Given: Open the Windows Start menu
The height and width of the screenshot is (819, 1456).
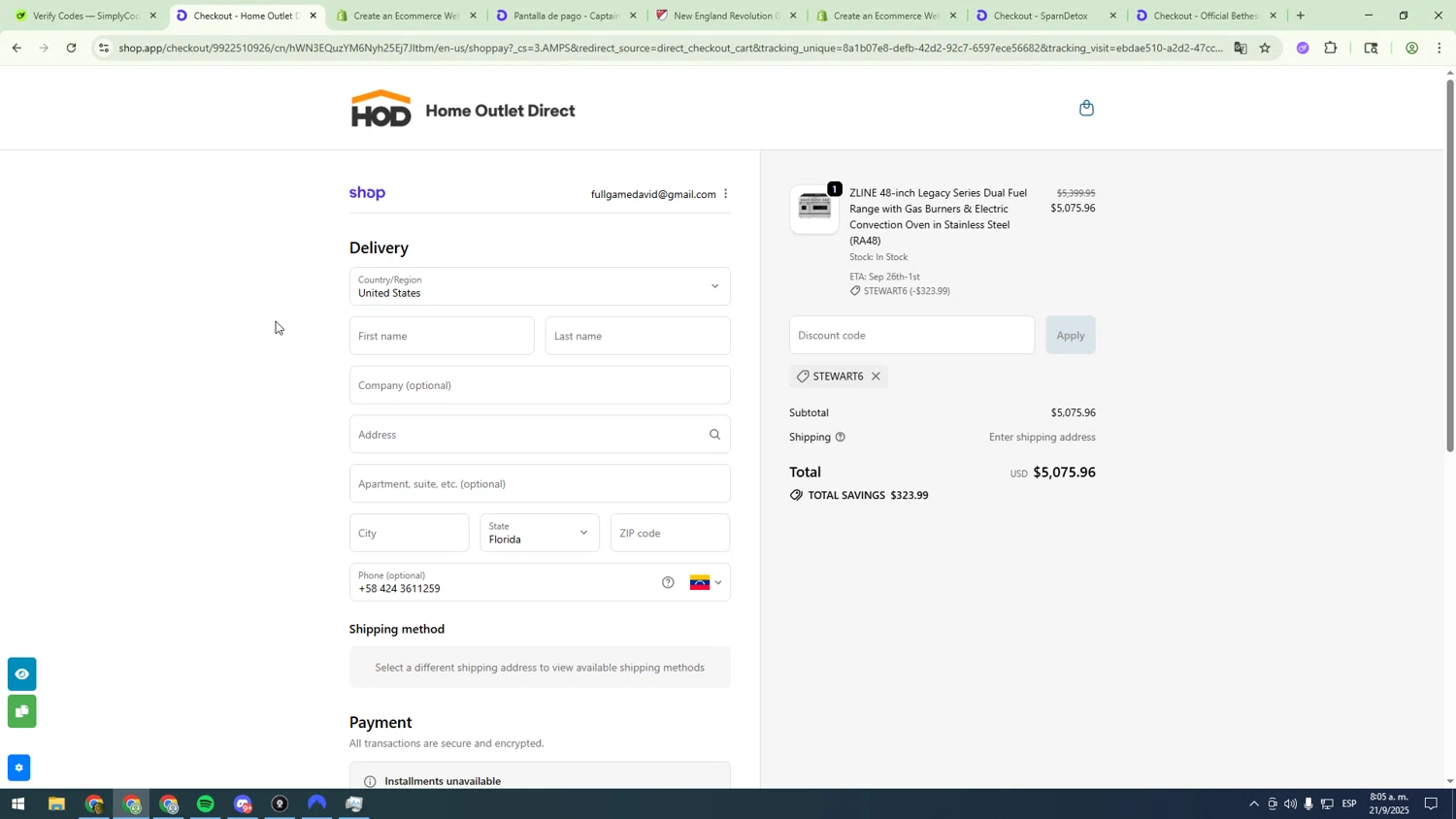Looking at the screenshot, I should (17, 804).
